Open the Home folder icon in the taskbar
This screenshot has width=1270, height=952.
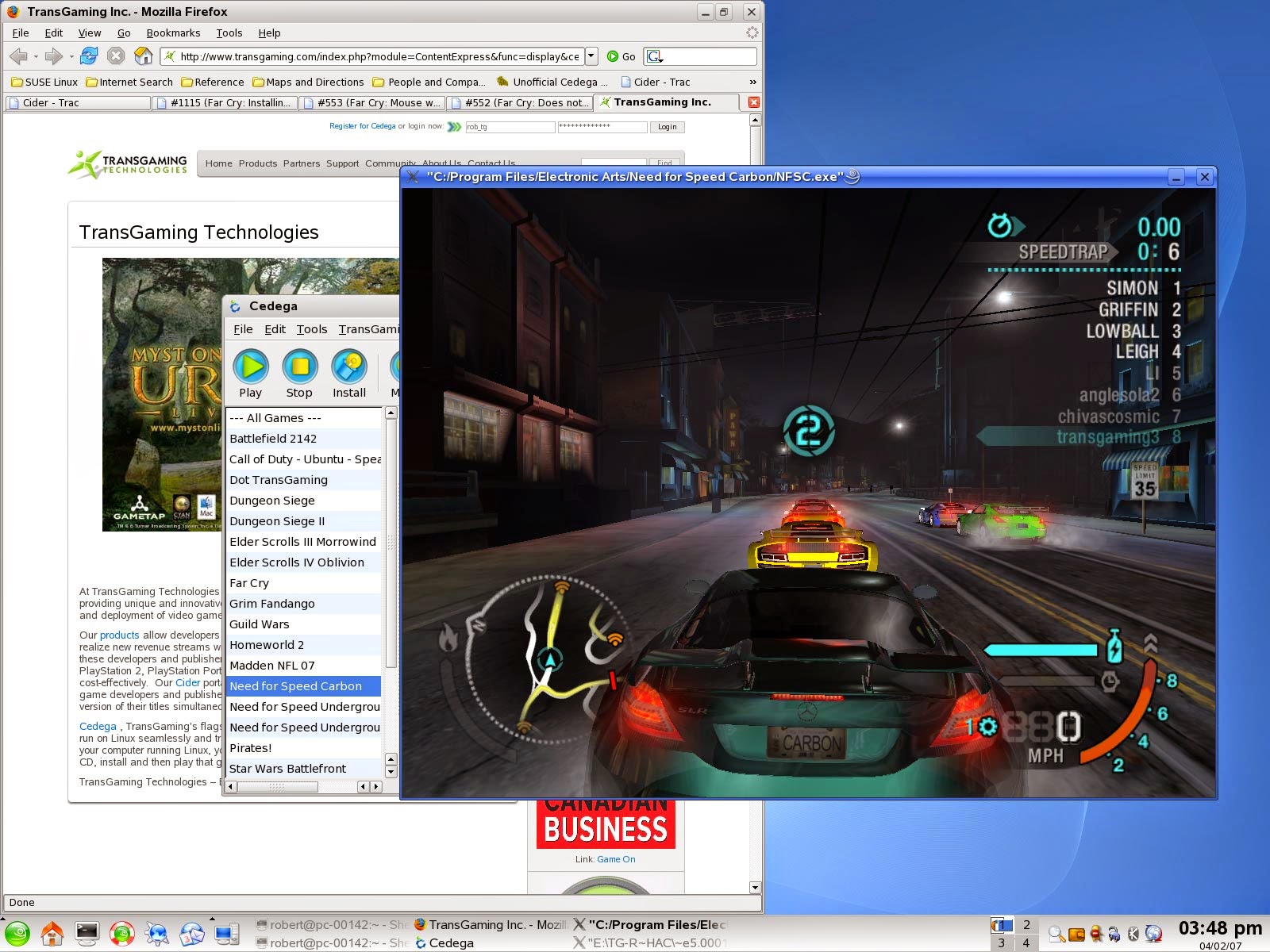tap(52, 934)
